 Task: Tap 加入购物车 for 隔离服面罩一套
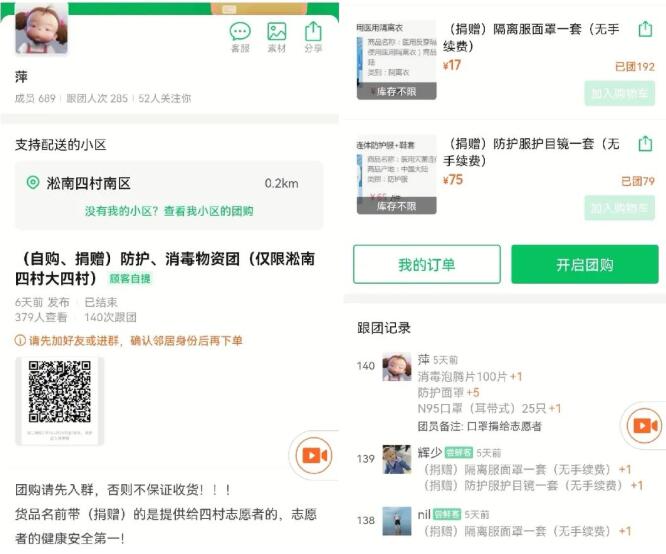coord(619,93)
